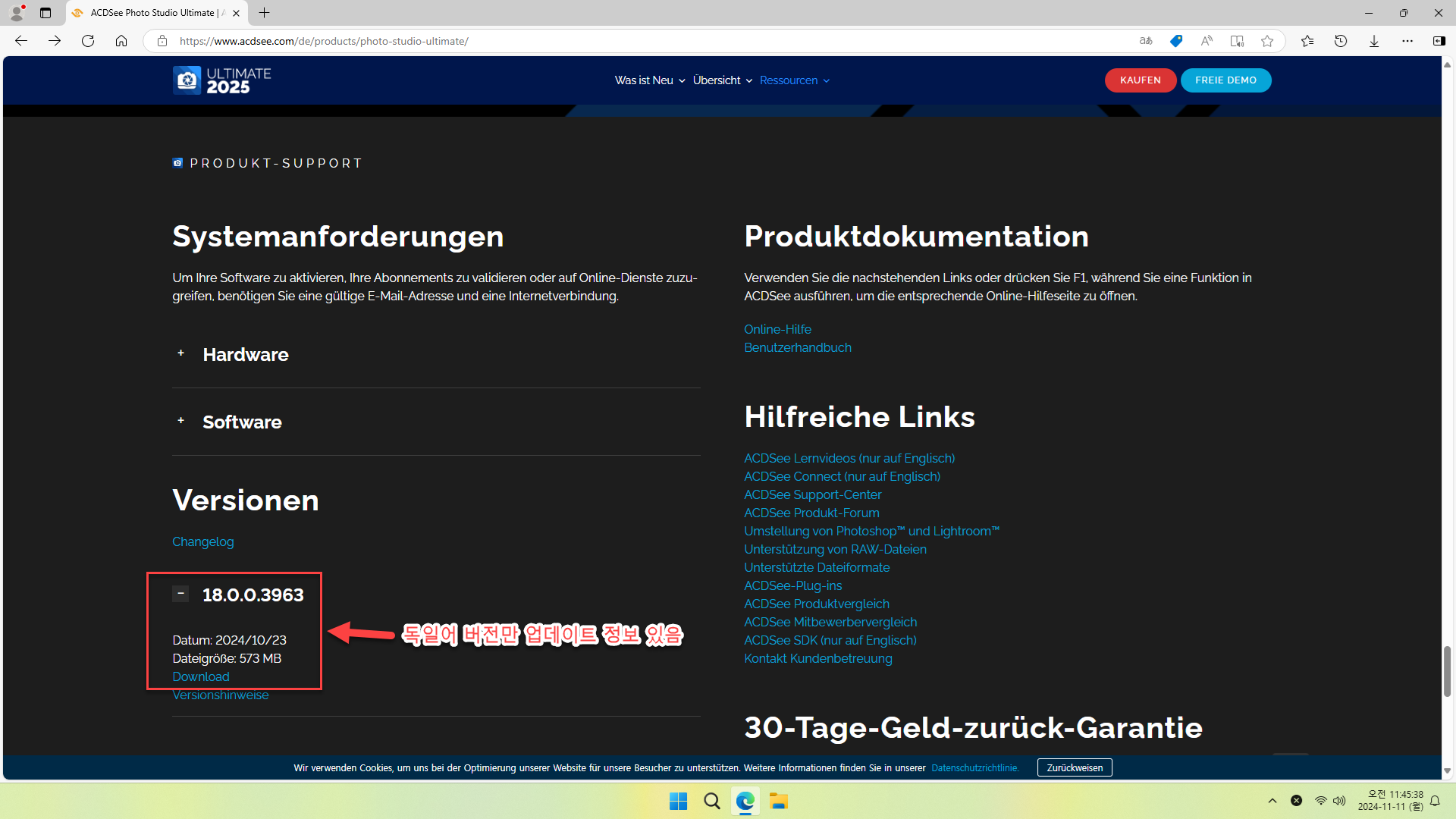Close the ACDSee Photo Studio tab
This screenshot has height=819, width=1456.
tap(236, 13)
